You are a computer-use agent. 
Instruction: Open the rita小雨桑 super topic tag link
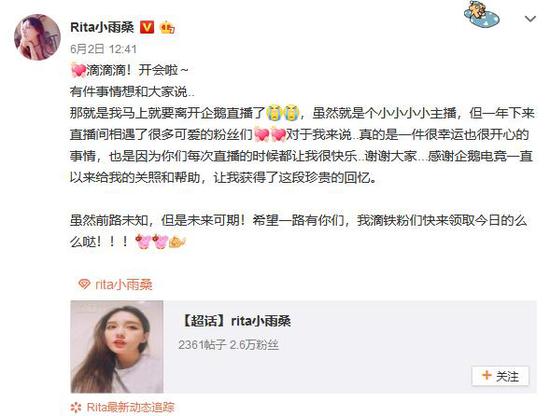point(123,284)
